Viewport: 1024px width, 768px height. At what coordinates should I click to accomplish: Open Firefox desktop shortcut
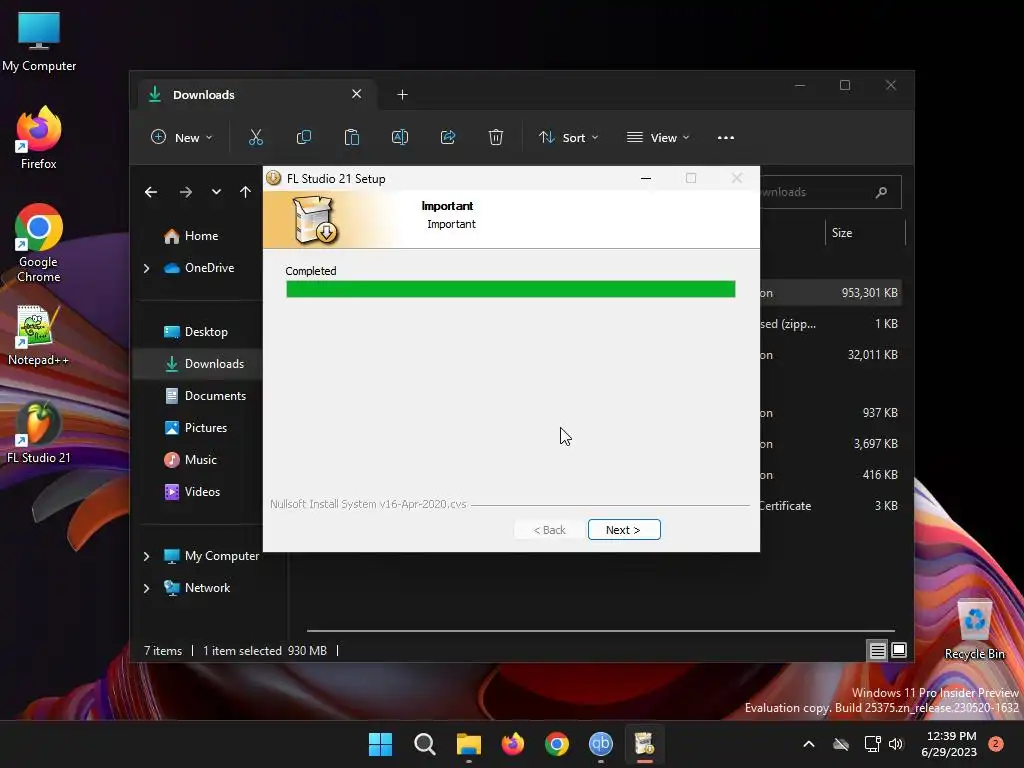(x=39, y=138)
